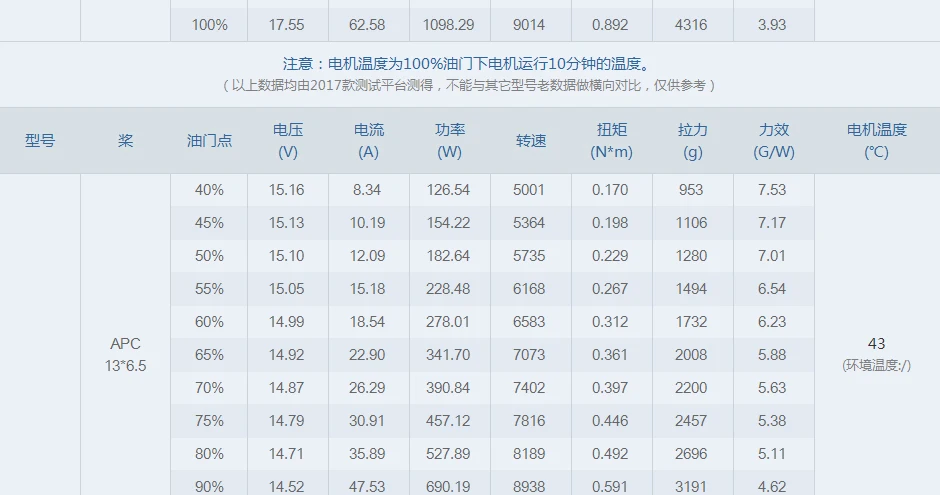This screenshot has width=940, height=495.
Task: Select the 型号 column header
Action: (x=40, y=141)
